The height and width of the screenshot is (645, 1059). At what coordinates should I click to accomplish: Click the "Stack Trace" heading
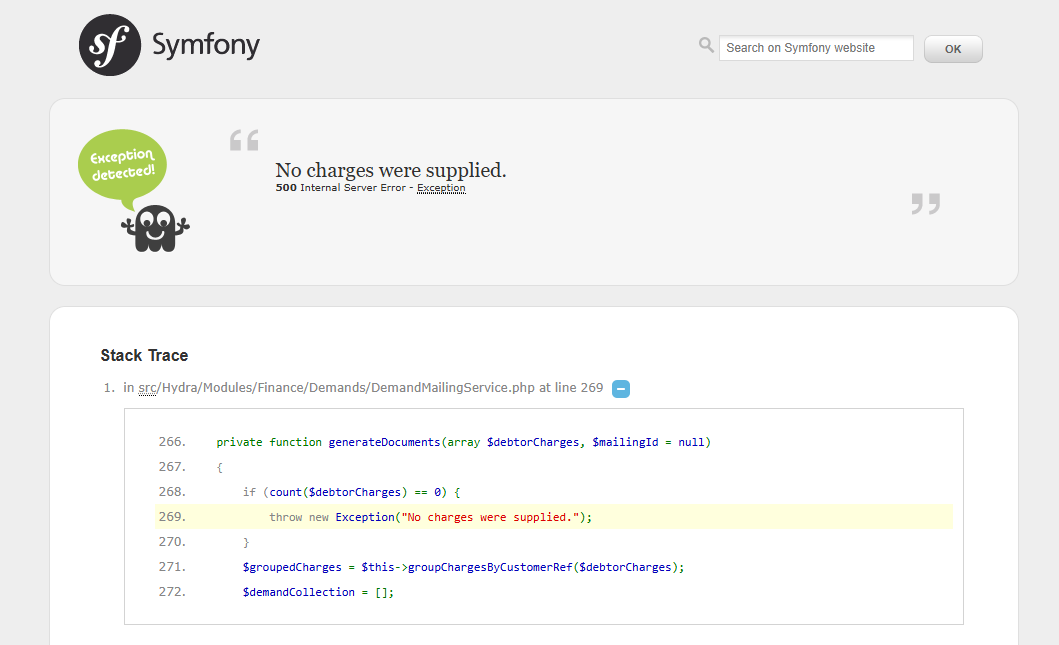point(145,355)
